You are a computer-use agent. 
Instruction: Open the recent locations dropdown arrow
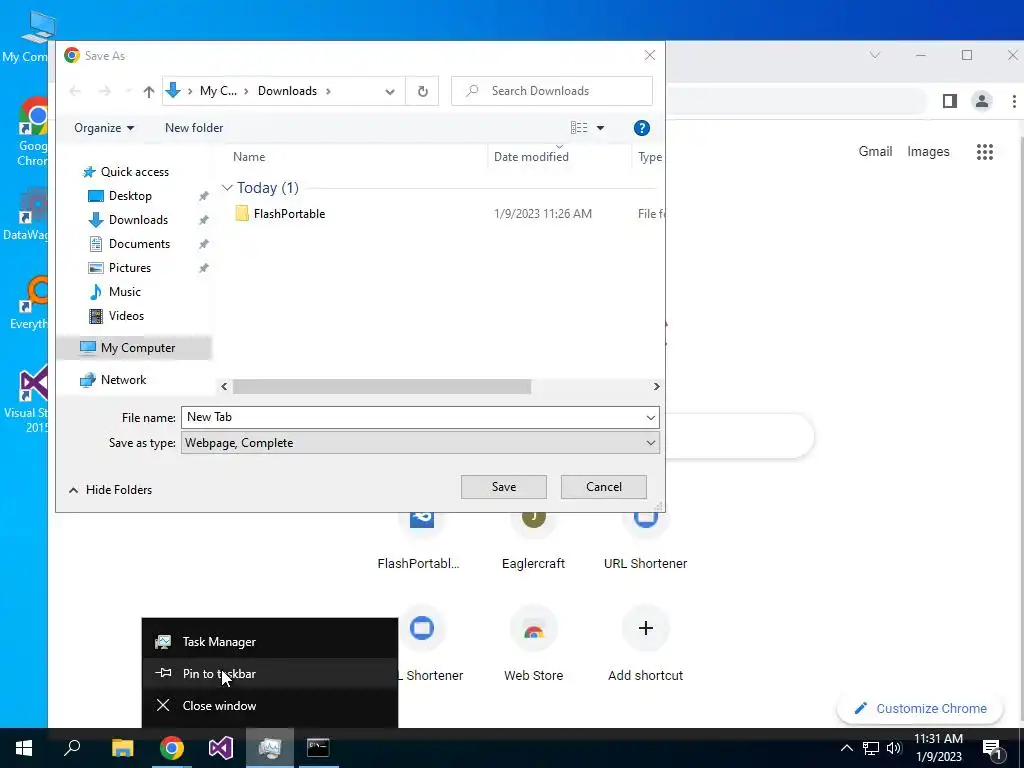click(x=128, y=91)
